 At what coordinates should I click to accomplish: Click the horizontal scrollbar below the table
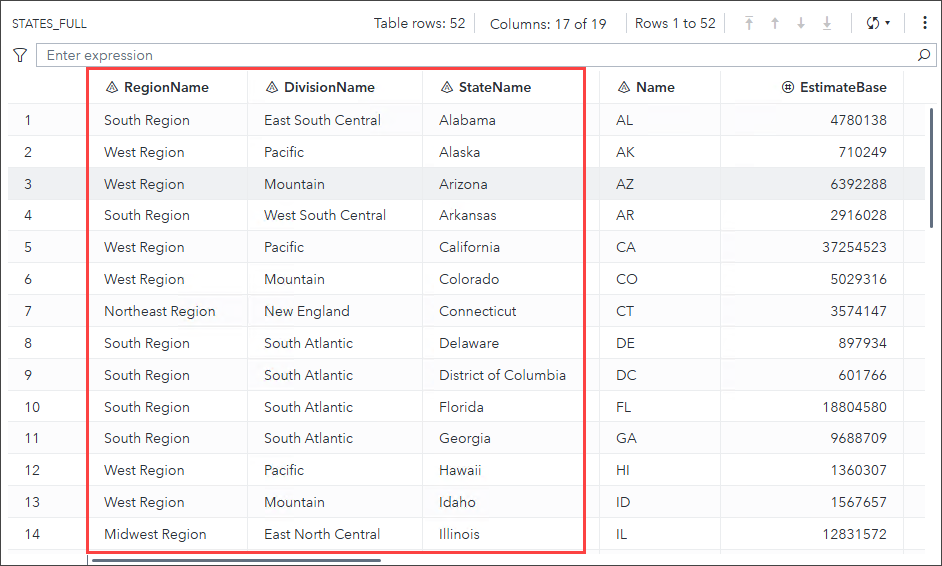236,560
